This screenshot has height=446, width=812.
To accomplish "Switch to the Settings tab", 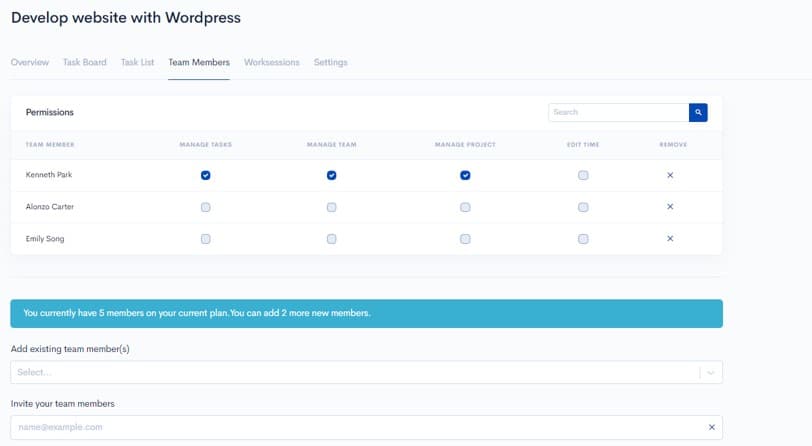I will [x=330, y=62].
